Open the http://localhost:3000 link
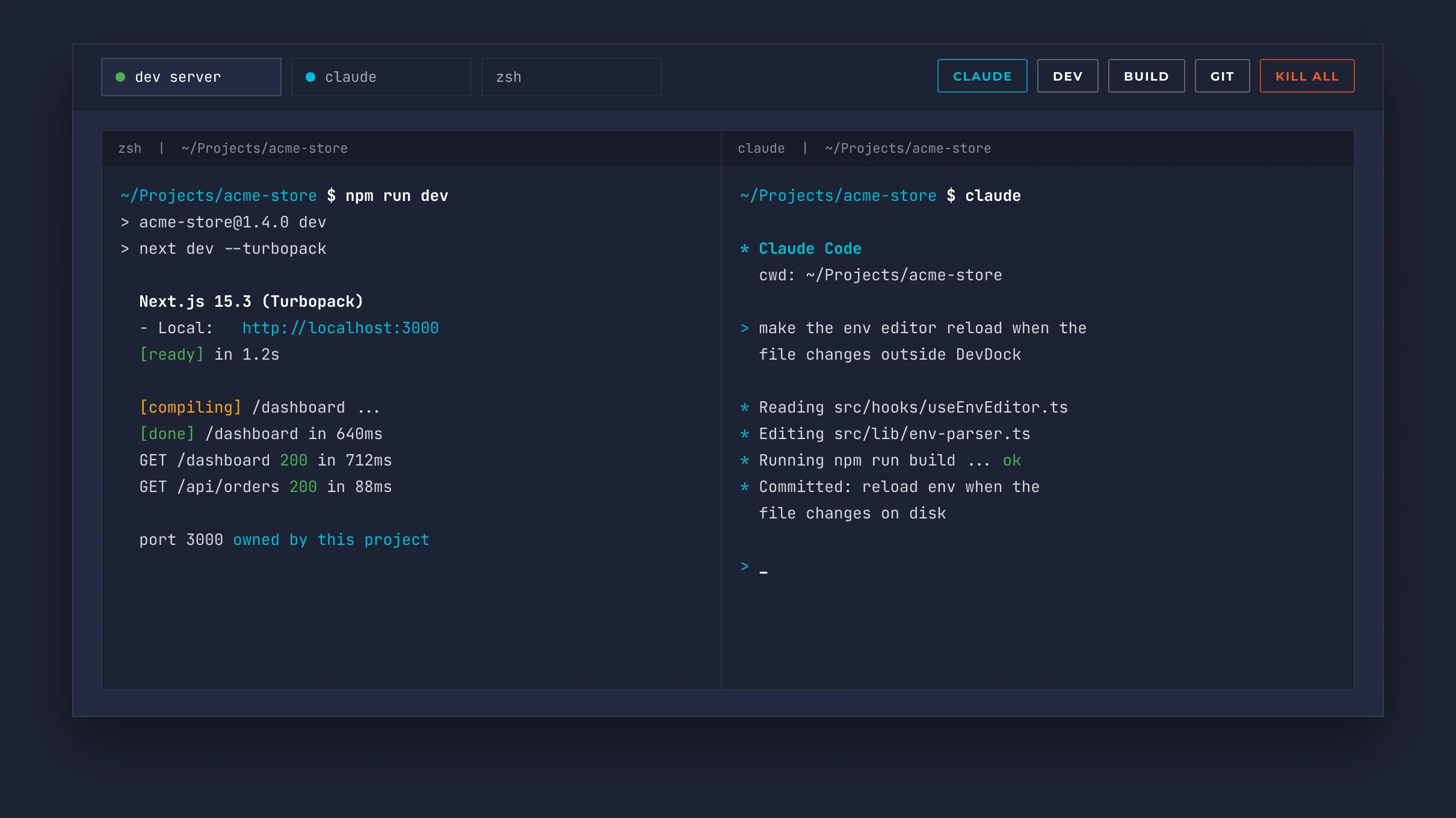Screen dimensions: 1456x818 point(341,328)
